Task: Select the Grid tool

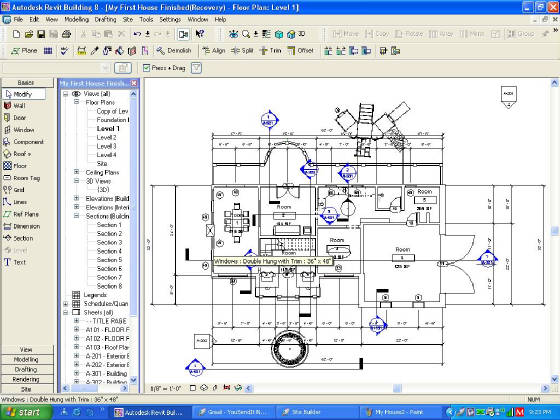Action: 14,190
